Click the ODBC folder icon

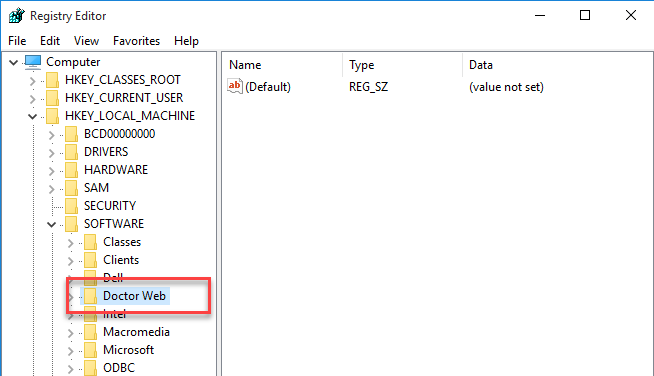point(91,368)
